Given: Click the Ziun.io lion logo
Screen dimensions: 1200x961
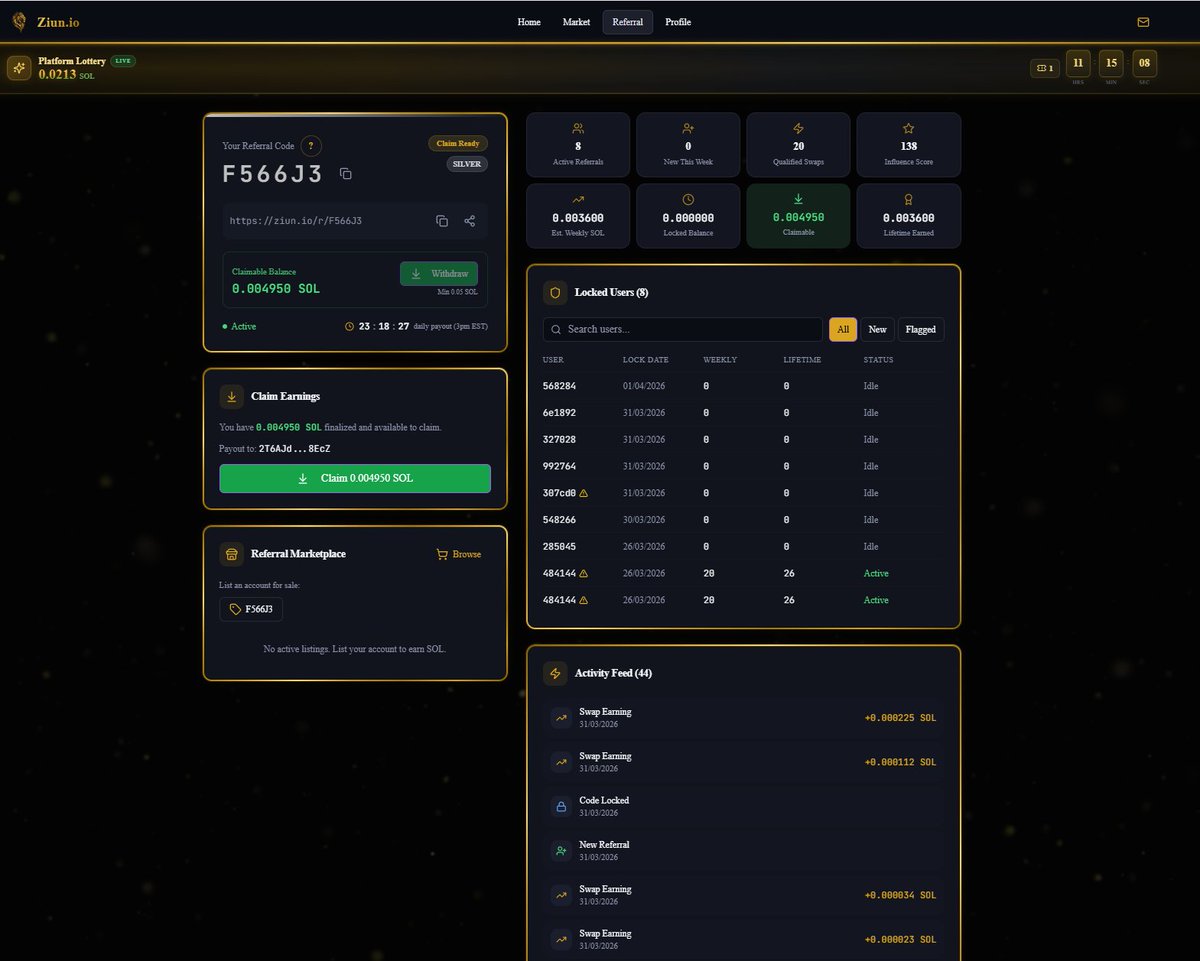Looking at the screenshot, I should [19, 22].
